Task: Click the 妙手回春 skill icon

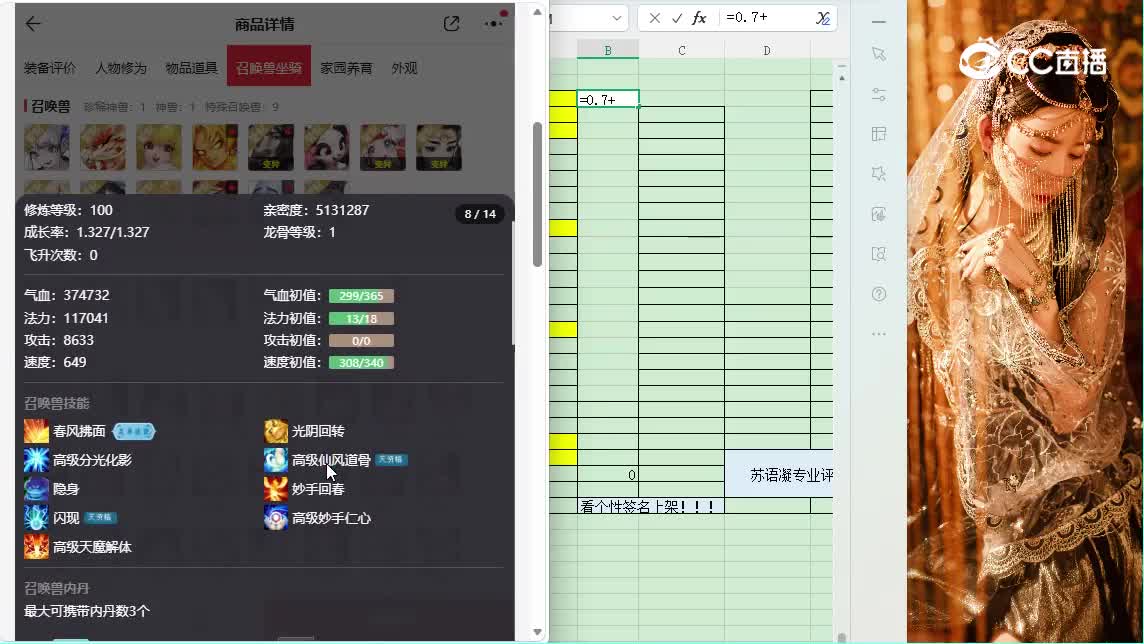Action: point(276,489)
